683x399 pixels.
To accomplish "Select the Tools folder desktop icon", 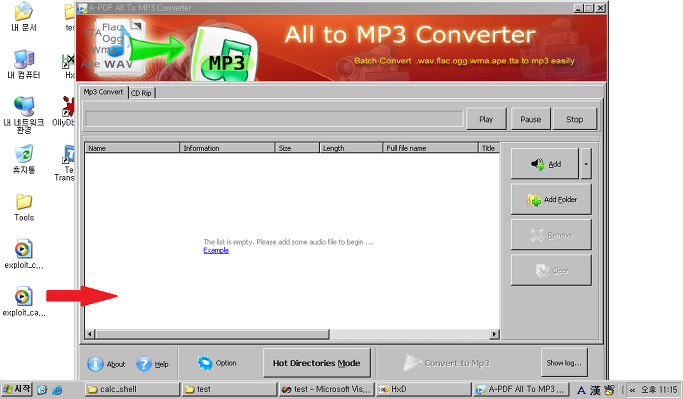I will (x=24, y=208).
